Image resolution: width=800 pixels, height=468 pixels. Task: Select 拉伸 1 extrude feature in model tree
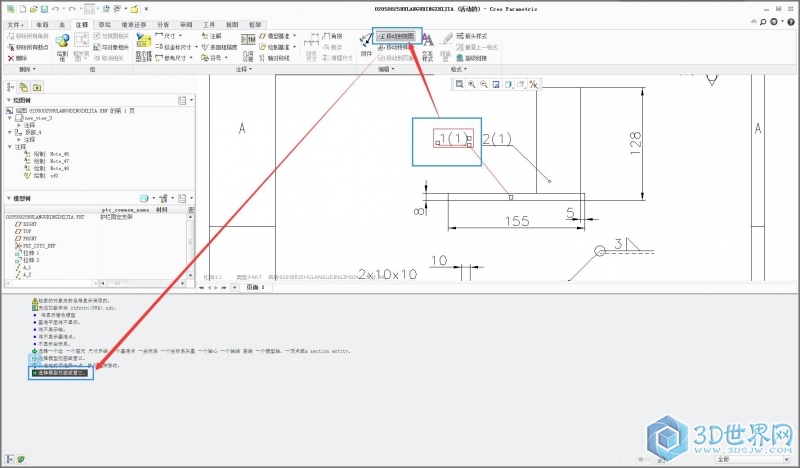27,253
